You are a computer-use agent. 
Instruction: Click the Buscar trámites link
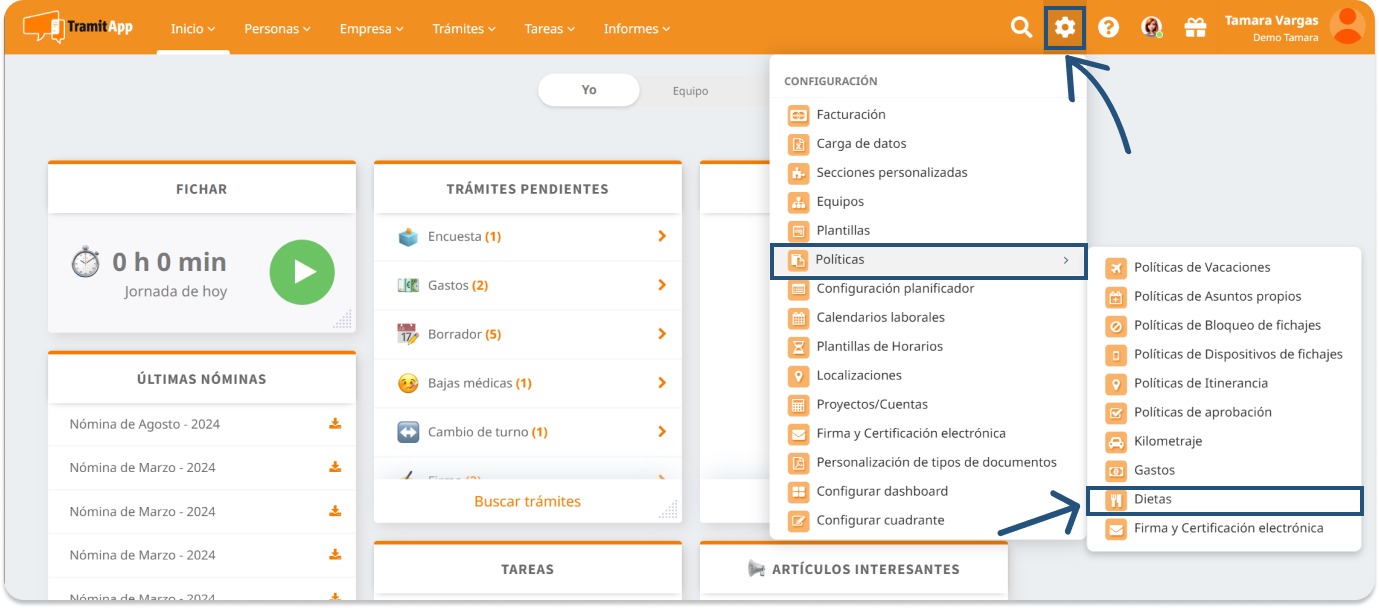tap(527, 501)
